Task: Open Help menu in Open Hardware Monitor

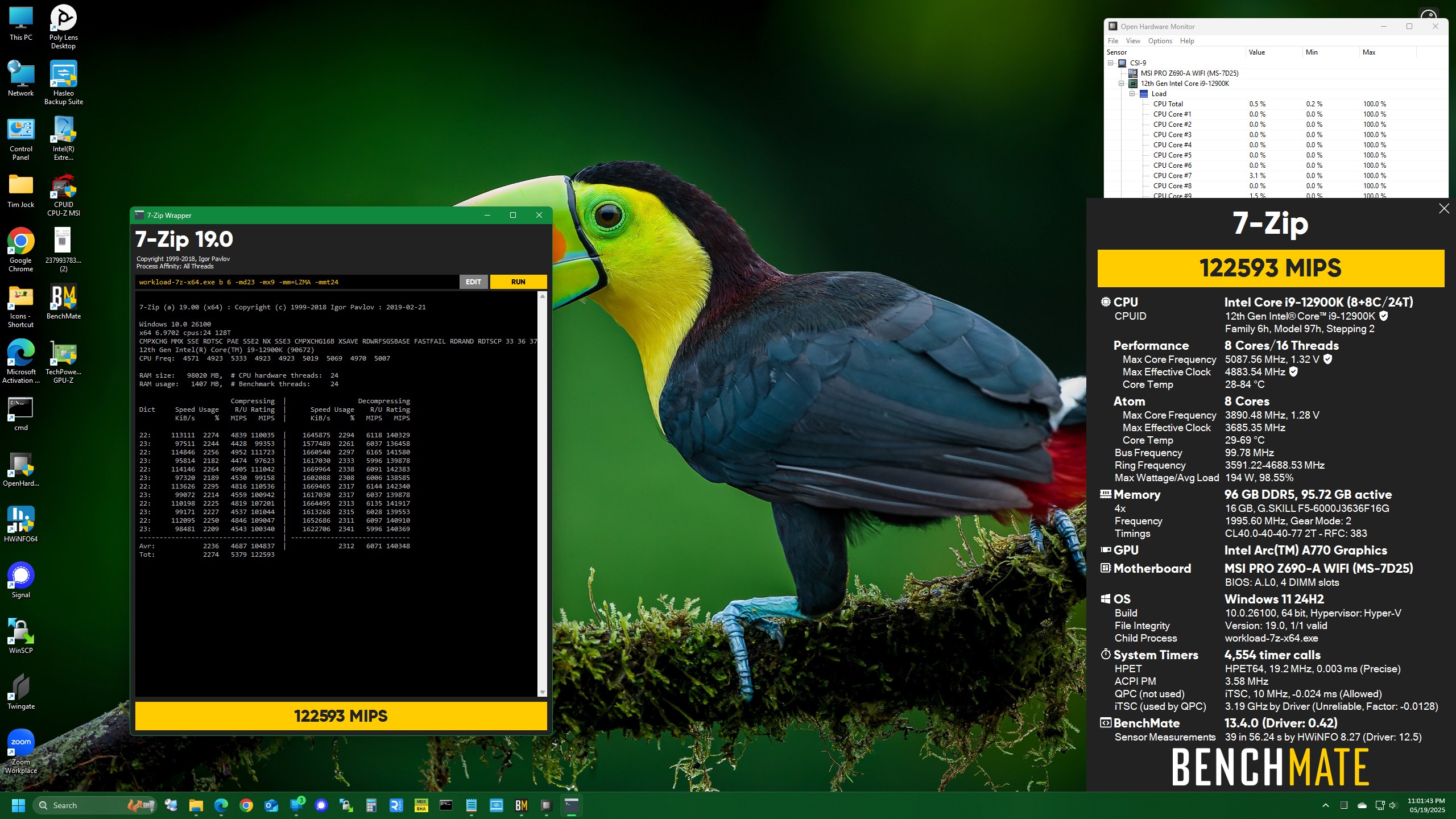Action: (x=1187, y=41)
